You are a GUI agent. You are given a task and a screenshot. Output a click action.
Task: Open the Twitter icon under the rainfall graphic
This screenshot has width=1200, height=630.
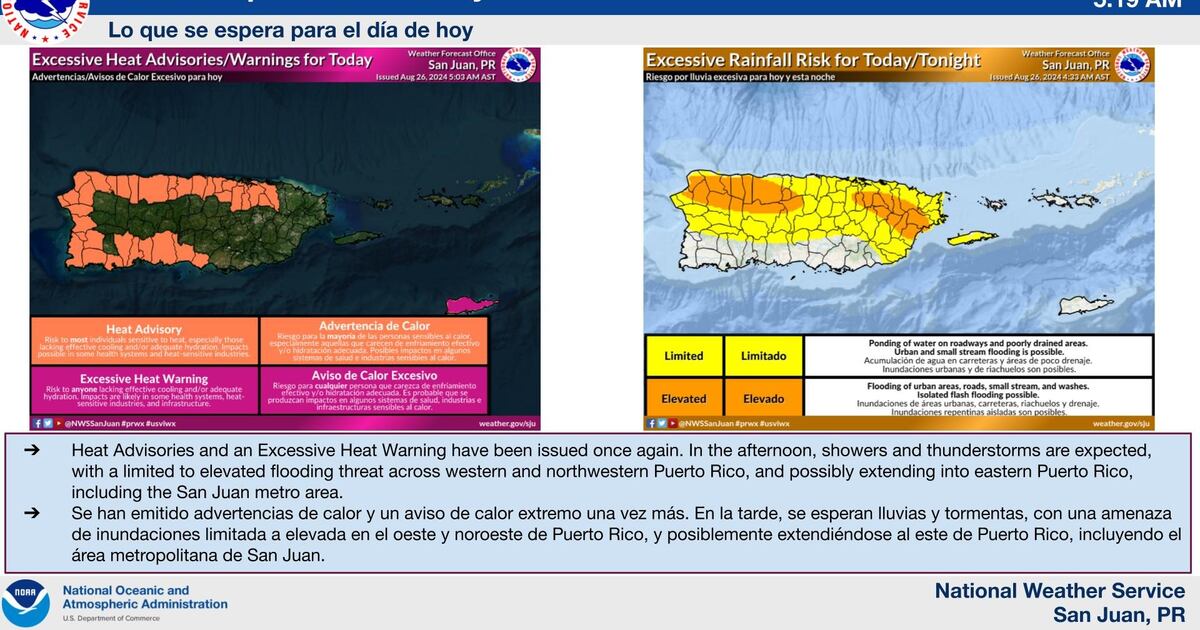tap(661, 423)
